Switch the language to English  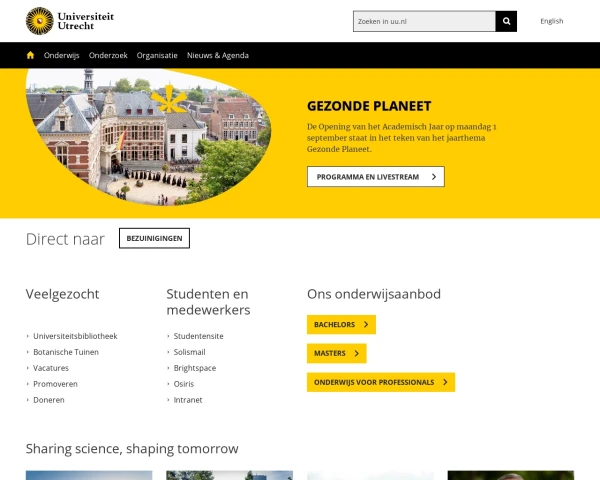551,21
